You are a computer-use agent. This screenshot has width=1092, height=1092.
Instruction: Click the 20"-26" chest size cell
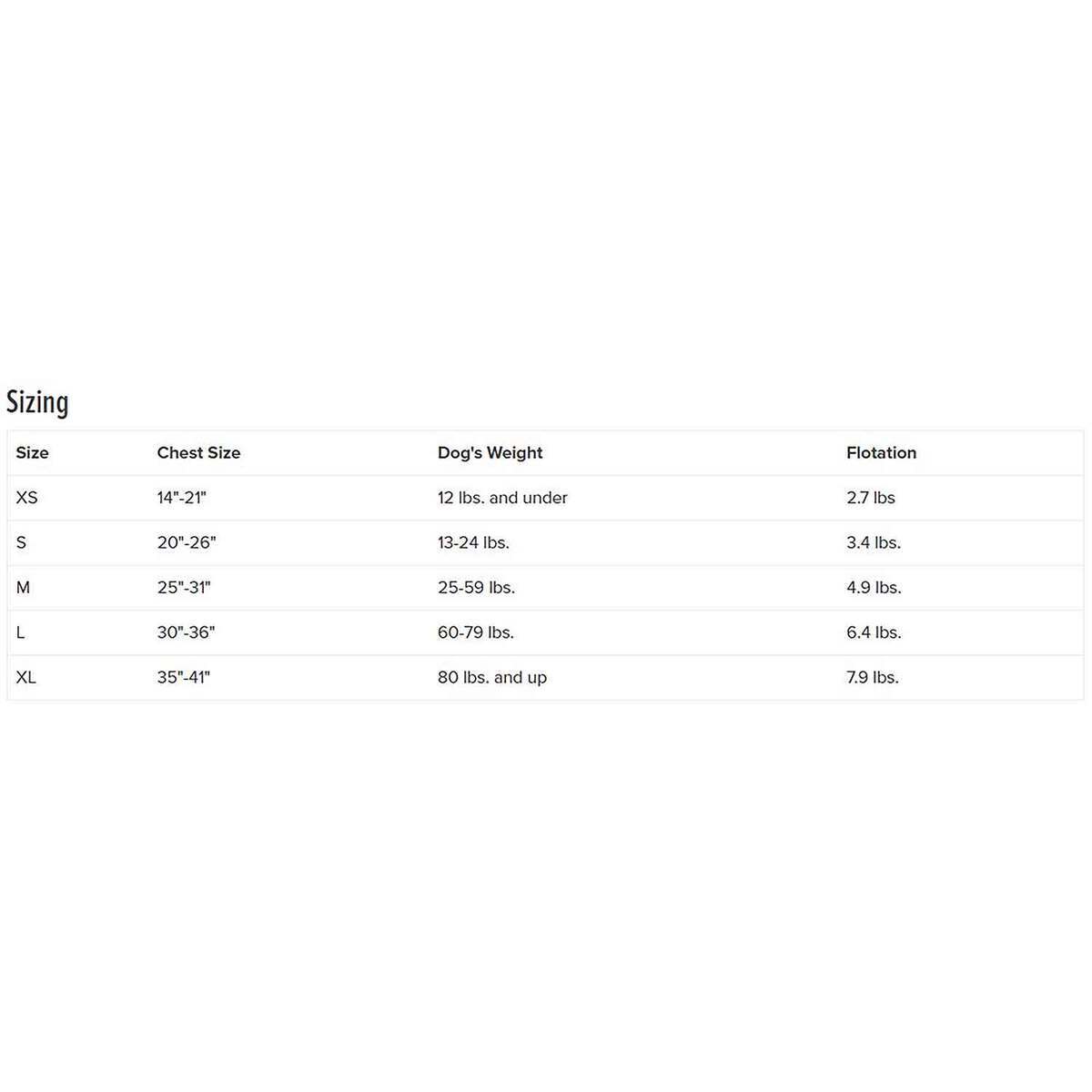[187, 542]
